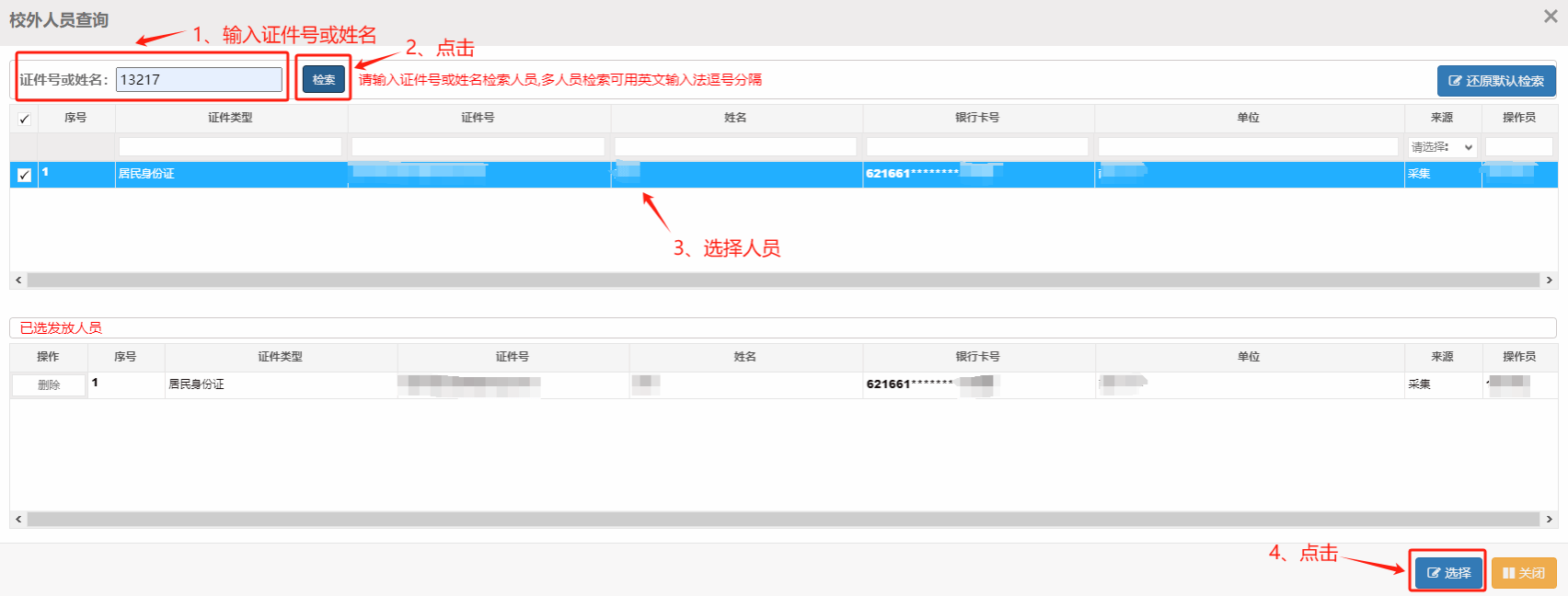Viewport: 1568px width, 596px height.
Task: Click the 选择 confirm button
Action: (x=1448, y=573)
